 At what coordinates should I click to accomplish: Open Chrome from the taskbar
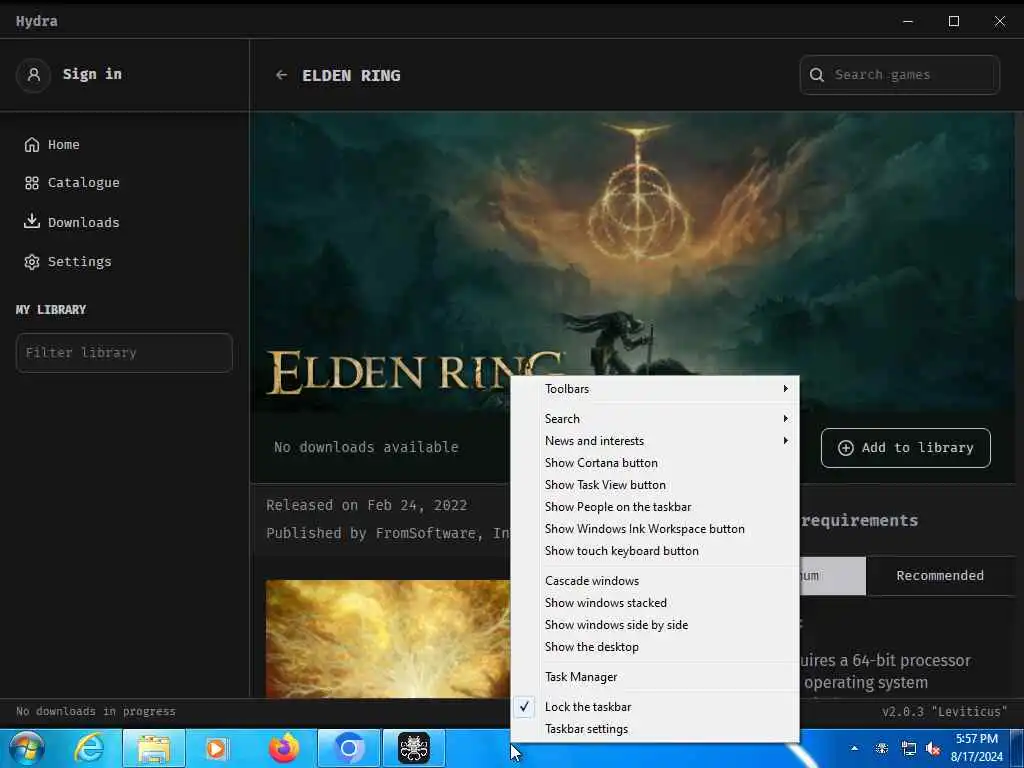click(349, 748)
